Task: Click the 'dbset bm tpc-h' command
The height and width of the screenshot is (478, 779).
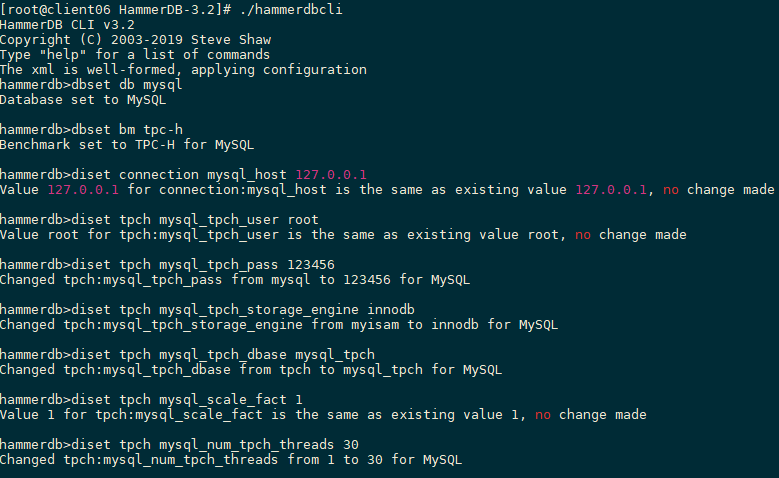Action: pos(127,130)
